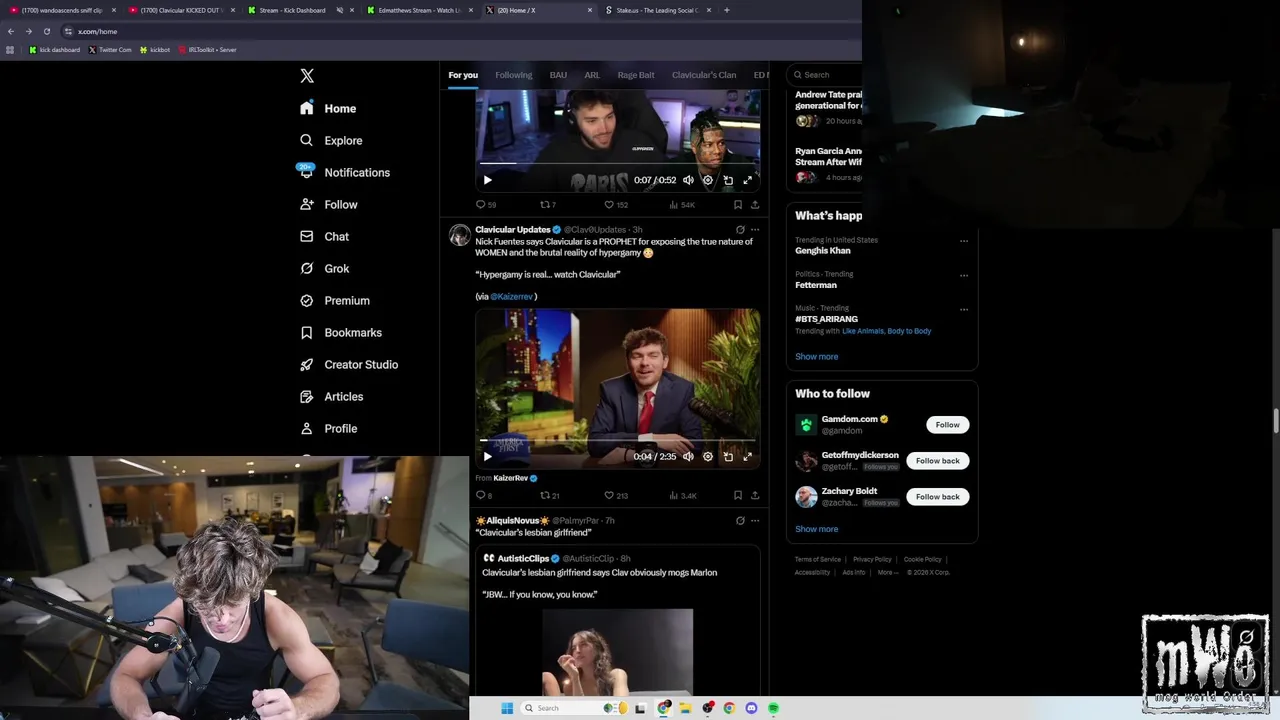Seek on the top video progress bar
1280x720 pixels.
[617, 163]
